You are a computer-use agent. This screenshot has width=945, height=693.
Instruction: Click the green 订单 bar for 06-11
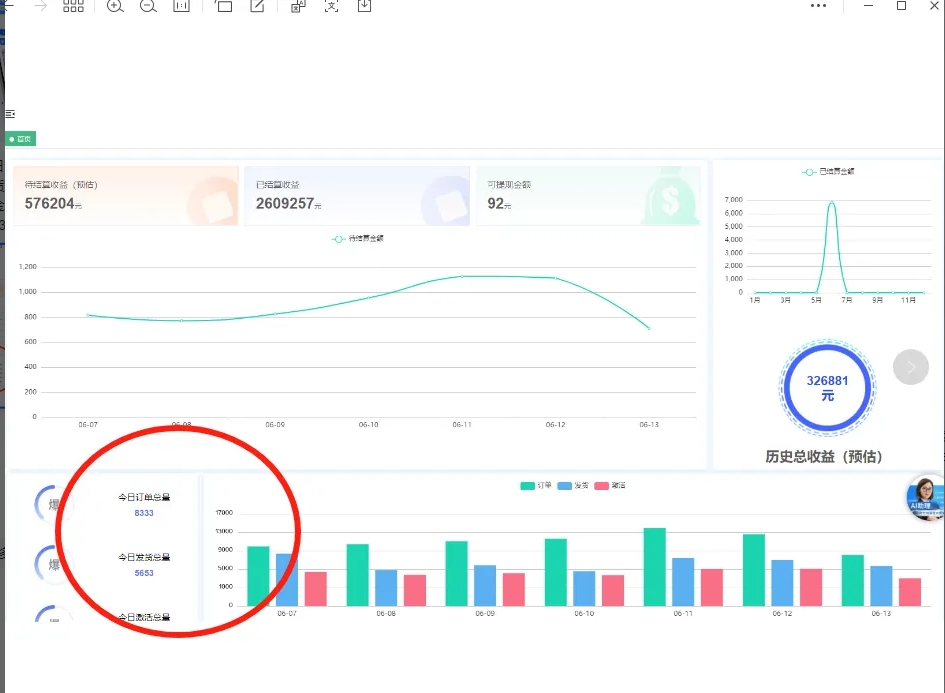tap(655, 566)
